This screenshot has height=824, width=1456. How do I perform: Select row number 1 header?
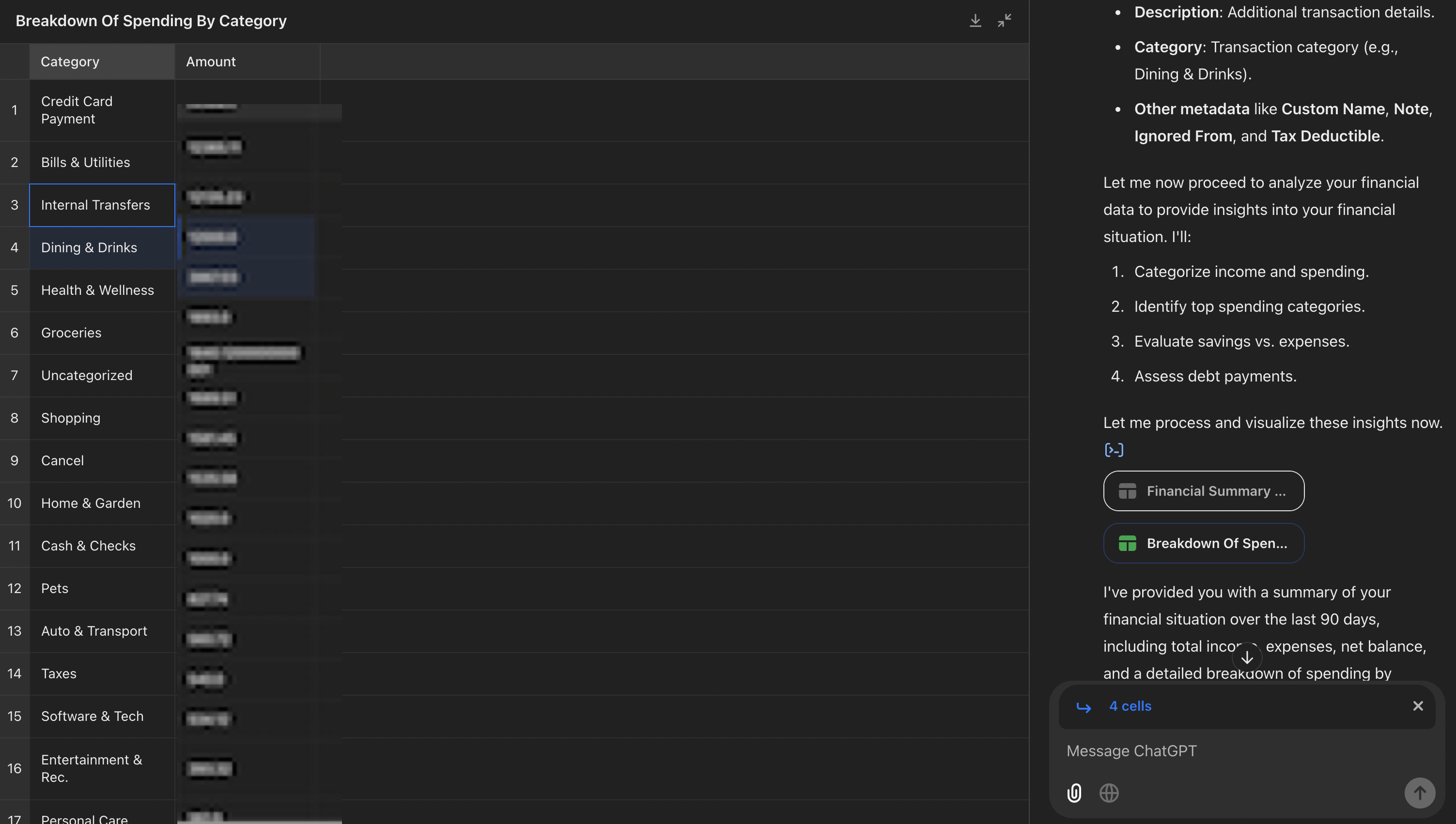(x=15, y=110)
